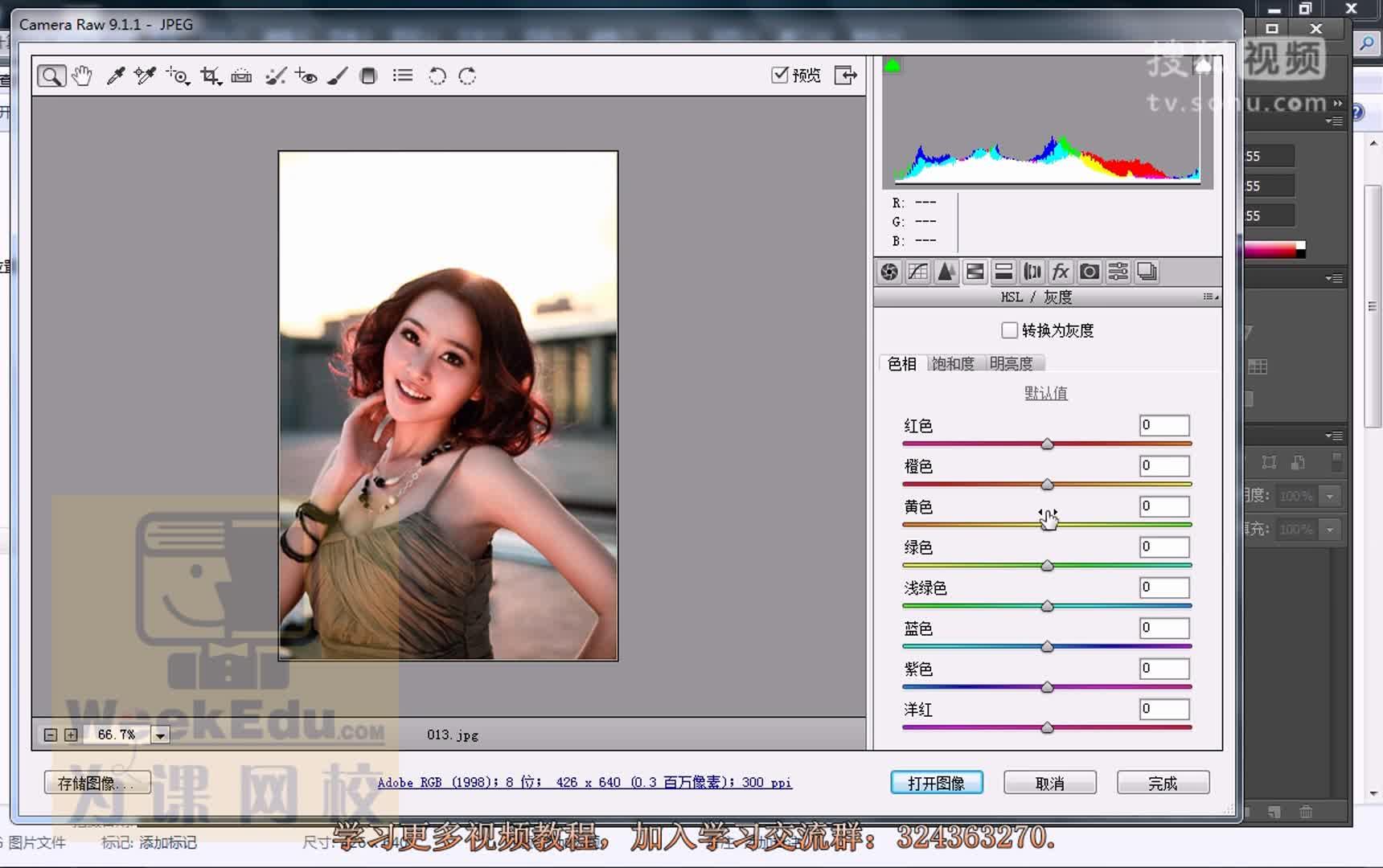
Task: Open the Effects fx panel
Action: 1061,272
